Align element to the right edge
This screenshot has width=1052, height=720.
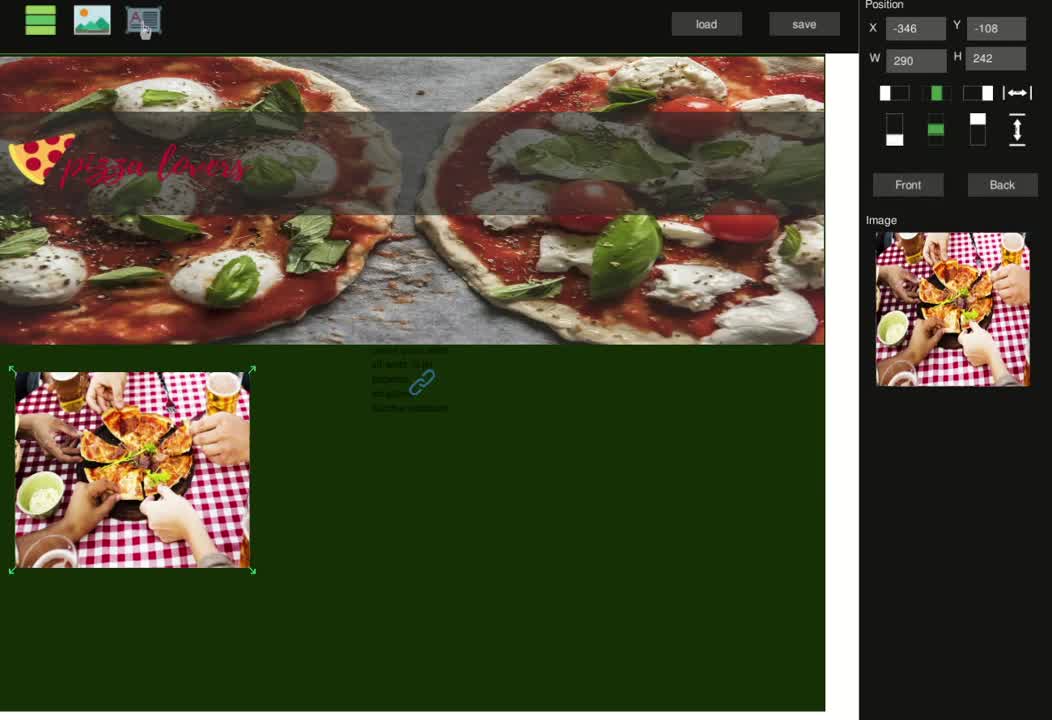978,93
